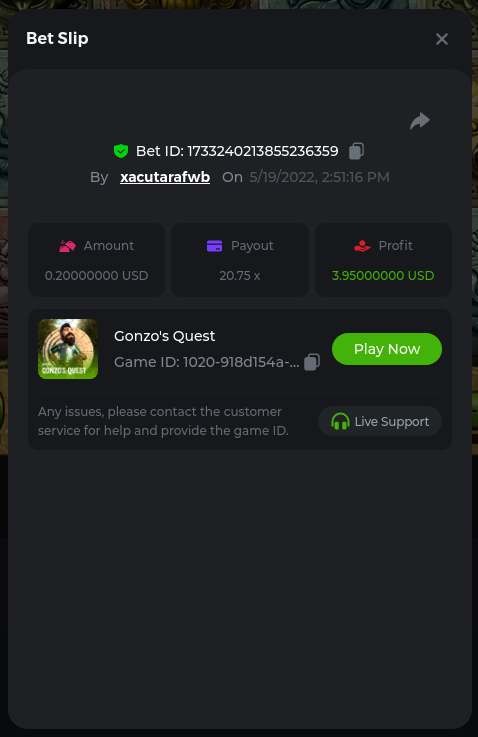This screenshot has height=737, width=478.
Task: Click the purple Payout card icon
Action: 214,246
